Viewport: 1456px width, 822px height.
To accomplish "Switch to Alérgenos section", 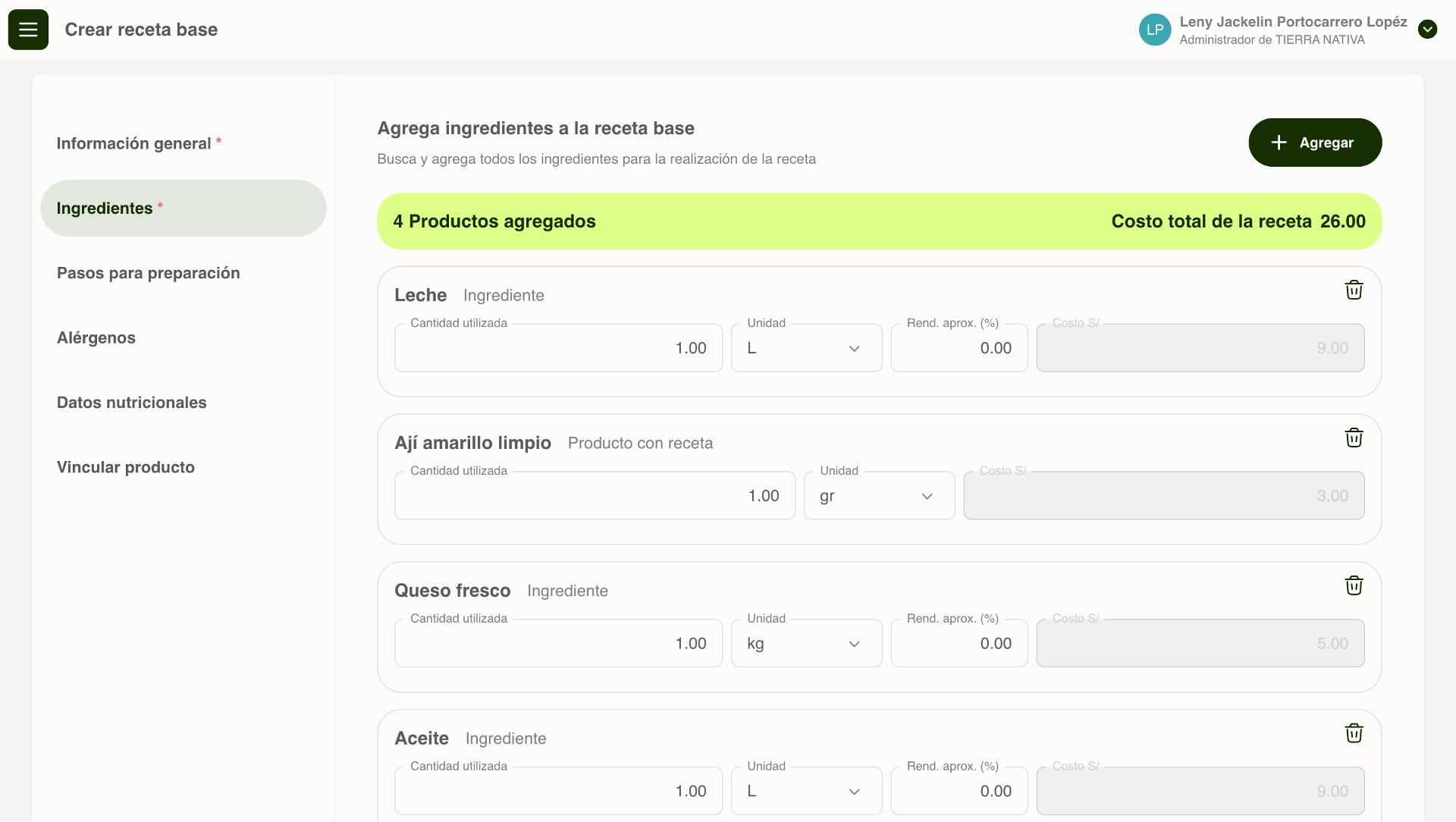I will click(x=96, y=337).
